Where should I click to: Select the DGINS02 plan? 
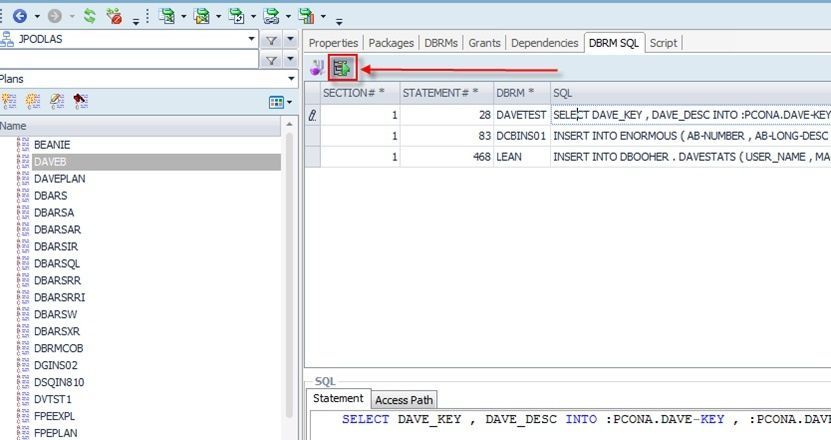(56, 365)
